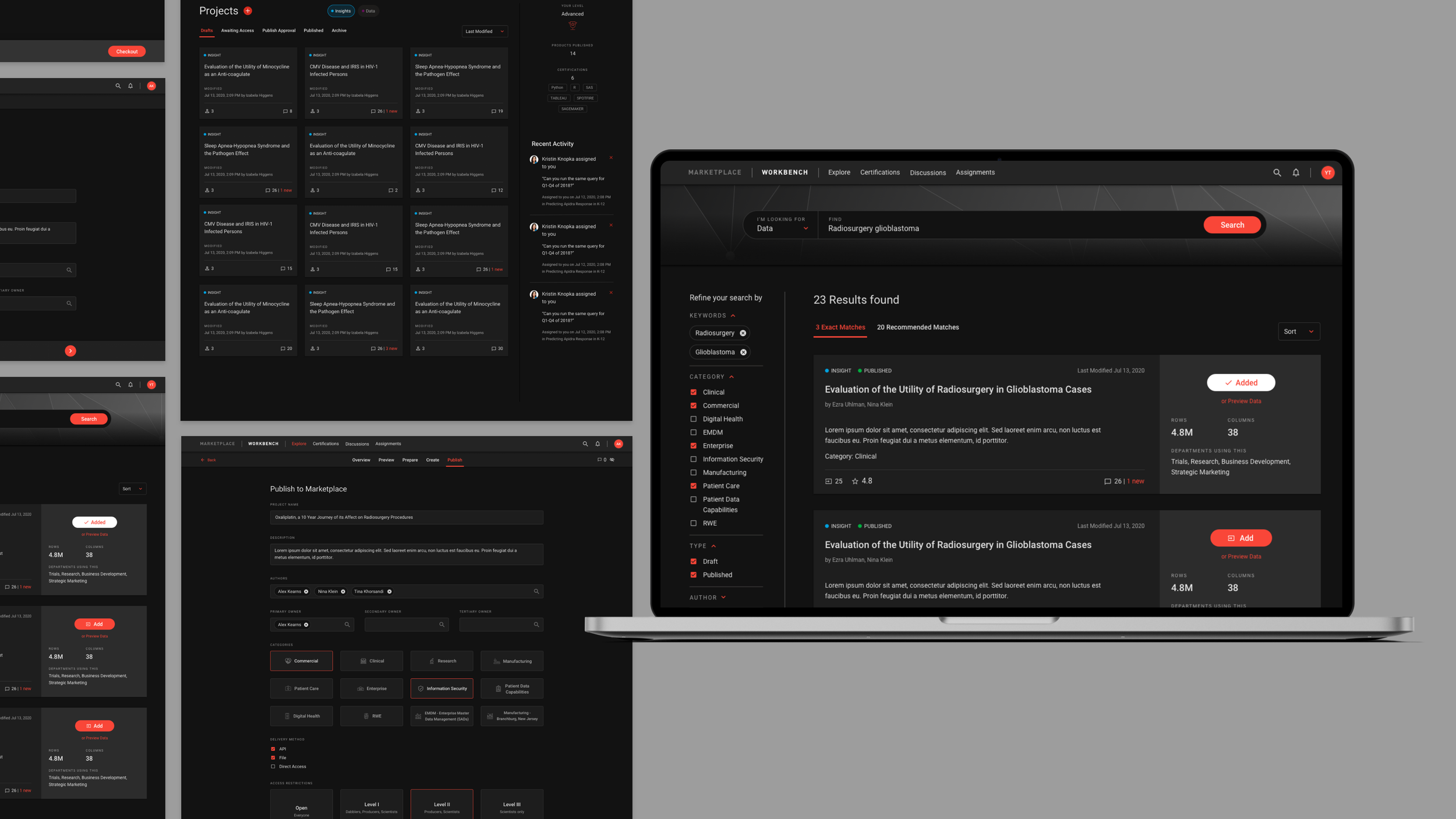1456x819 pixels.
Task: Click the red Search button in laptop
Action: click(1232, 225)
